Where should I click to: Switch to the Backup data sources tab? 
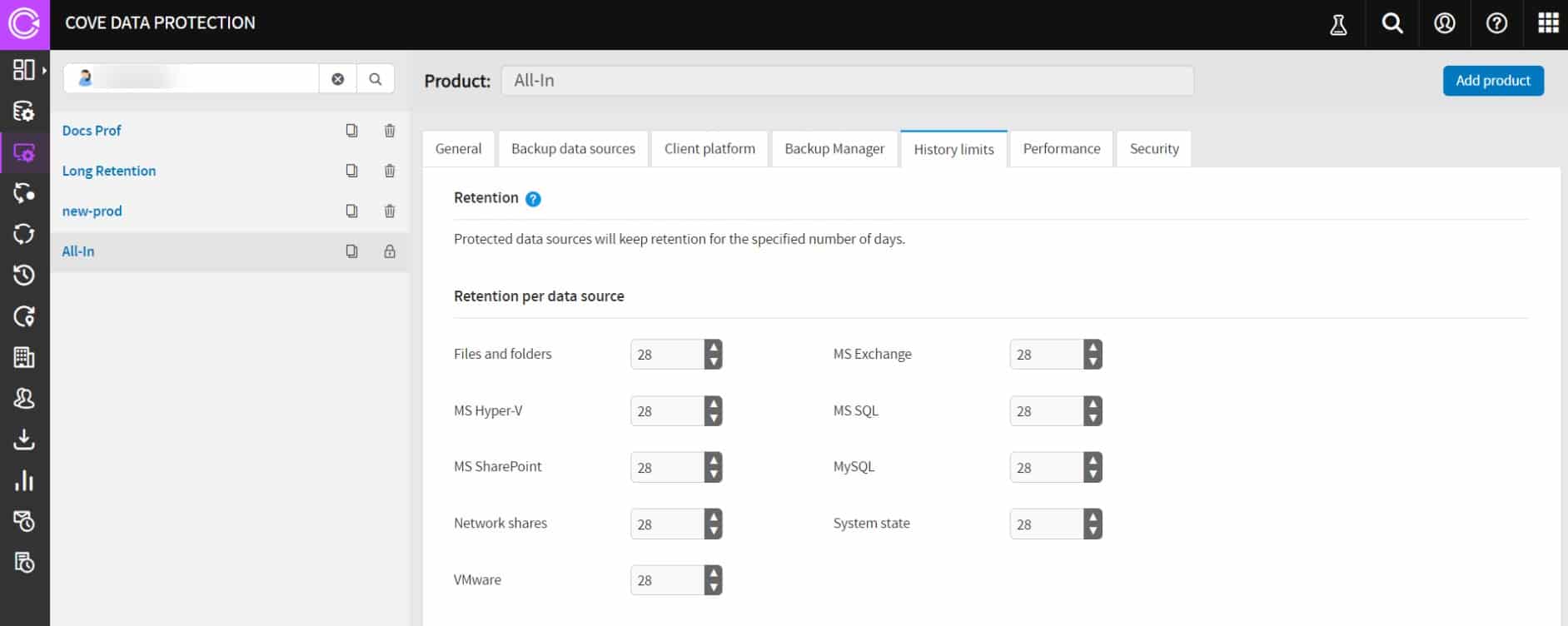(x=573, y=149)
